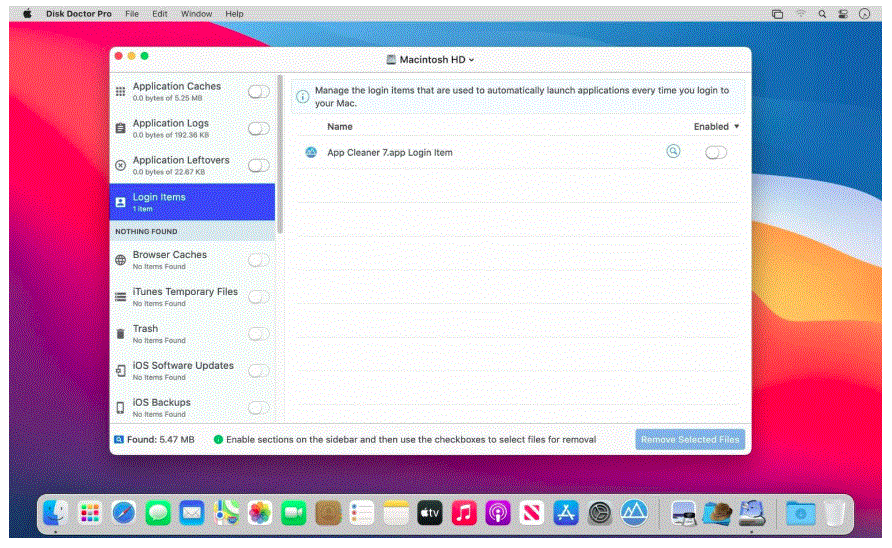The height and width of the screenshot is (548, 892).
Task: Select the Application Logs sidebar row label
Action: pos(171,123)
